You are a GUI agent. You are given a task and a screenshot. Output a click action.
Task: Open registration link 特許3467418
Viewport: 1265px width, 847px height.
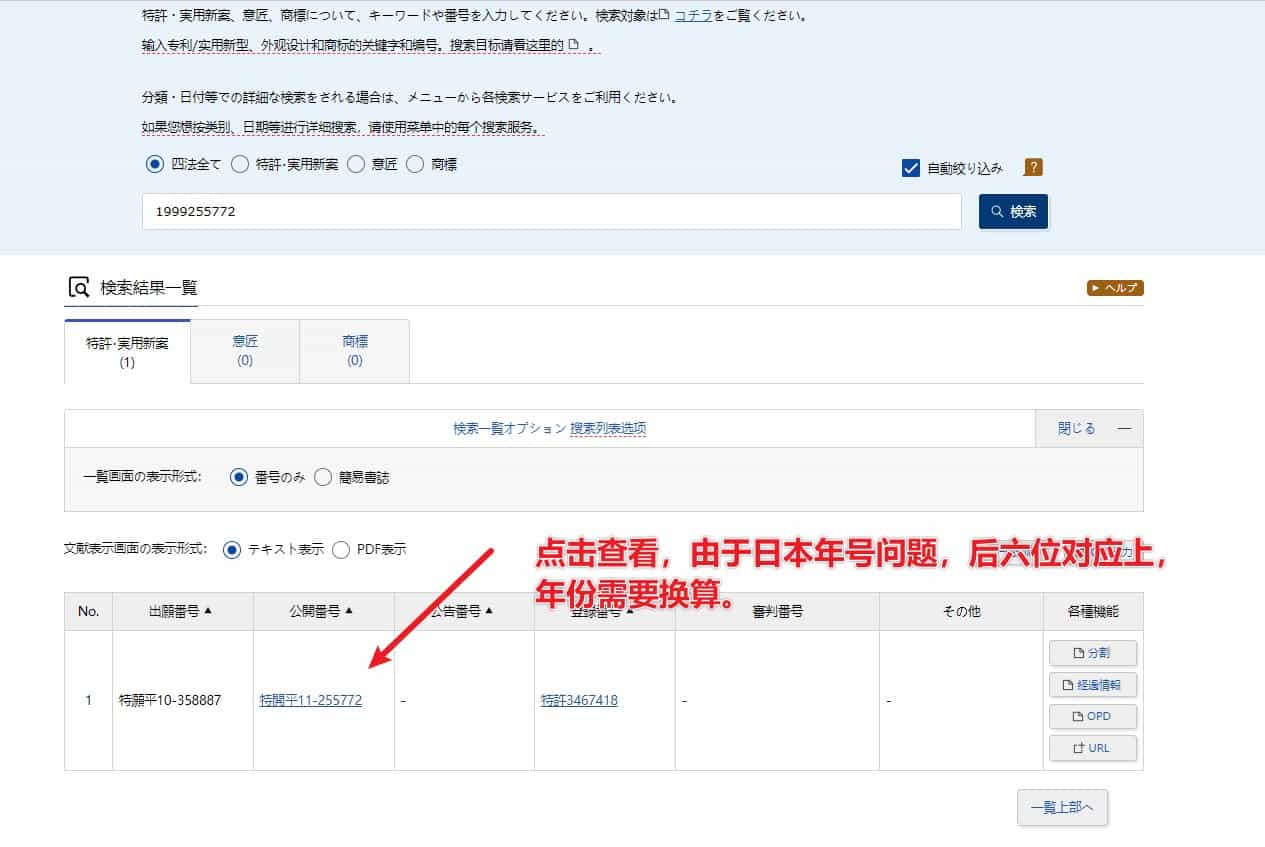tap(579, 701)
